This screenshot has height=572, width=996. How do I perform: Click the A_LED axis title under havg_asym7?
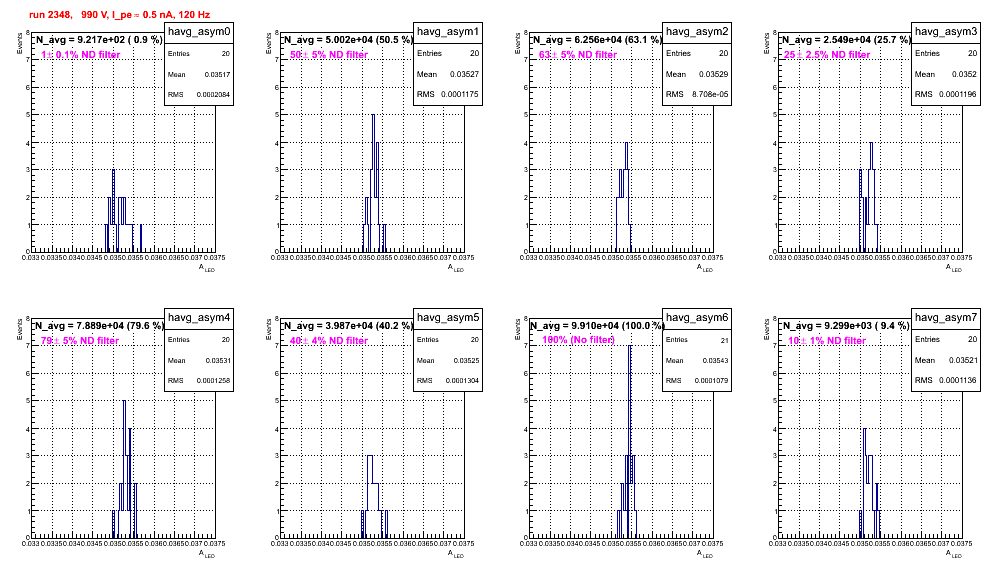pyautogui.click(x=955, y=554)
